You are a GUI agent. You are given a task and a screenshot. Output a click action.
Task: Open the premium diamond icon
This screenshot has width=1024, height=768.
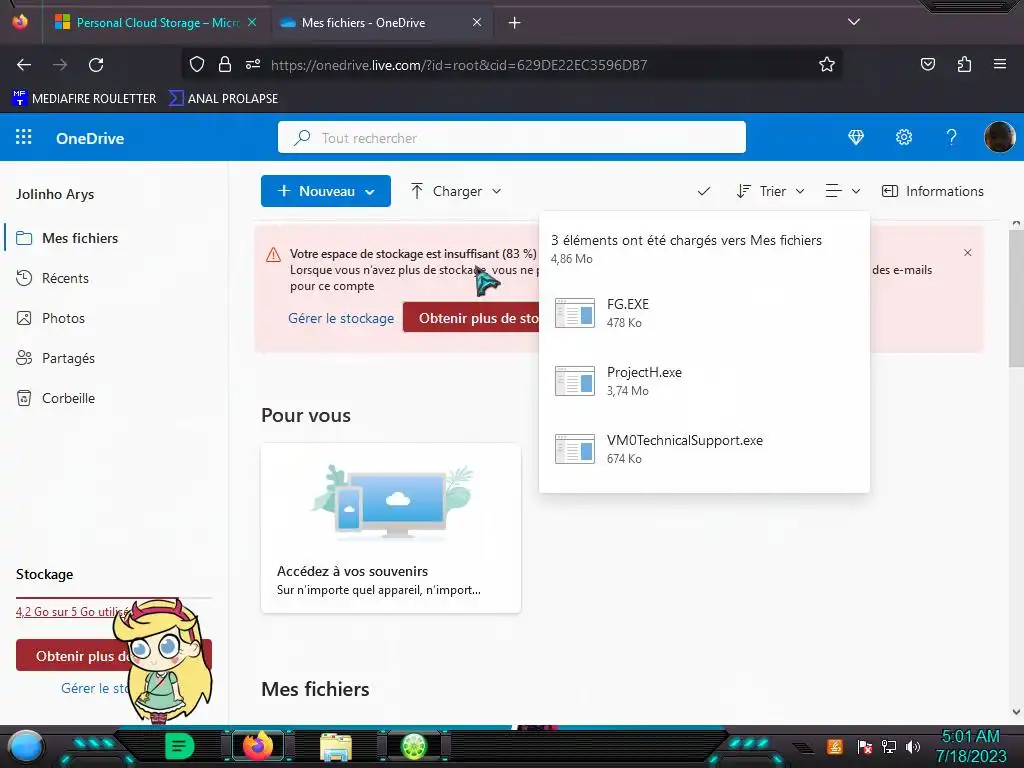coord(856,137)
